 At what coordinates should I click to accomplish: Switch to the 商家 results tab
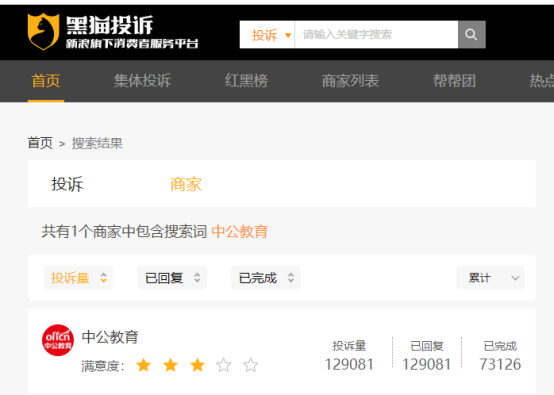coord(186,184)
